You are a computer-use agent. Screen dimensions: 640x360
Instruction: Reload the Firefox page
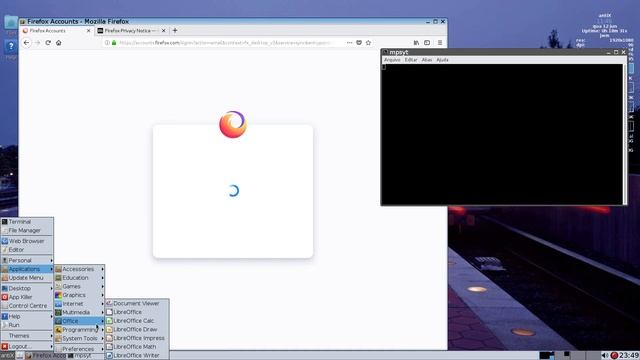point(48,42)
